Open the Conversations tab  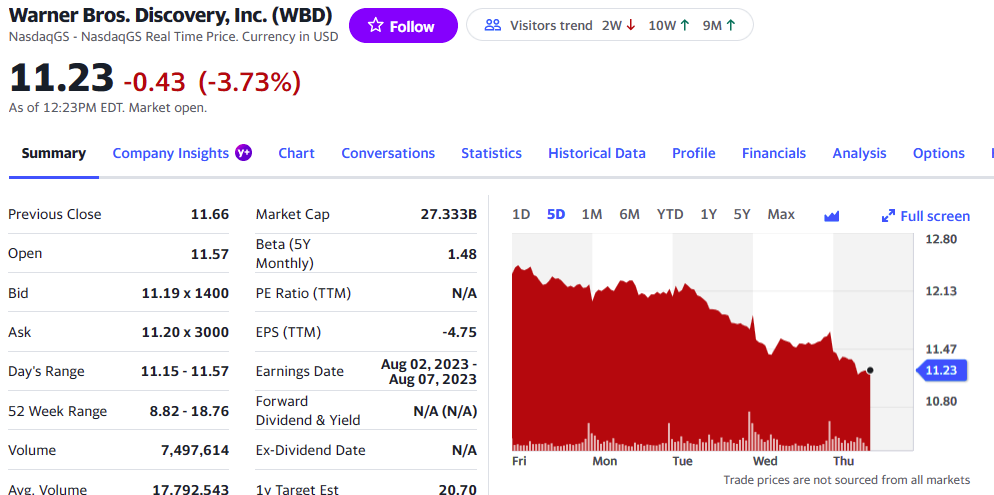coord(388,153)
